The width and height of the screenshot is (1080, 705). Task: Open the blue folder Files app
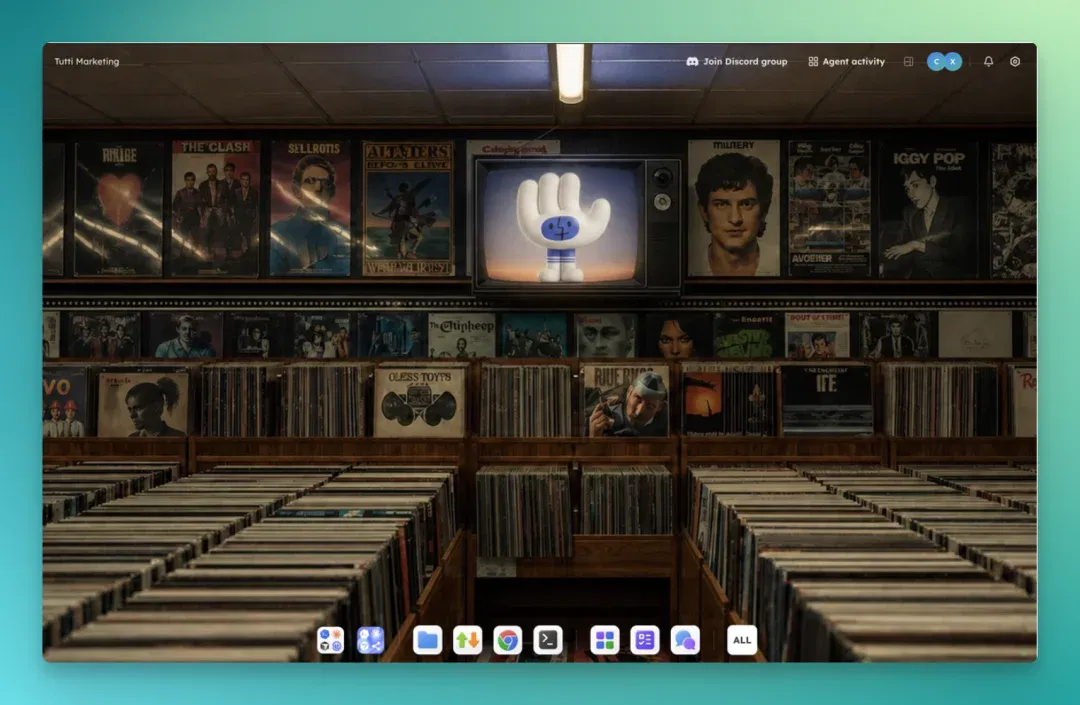(427, 640)
